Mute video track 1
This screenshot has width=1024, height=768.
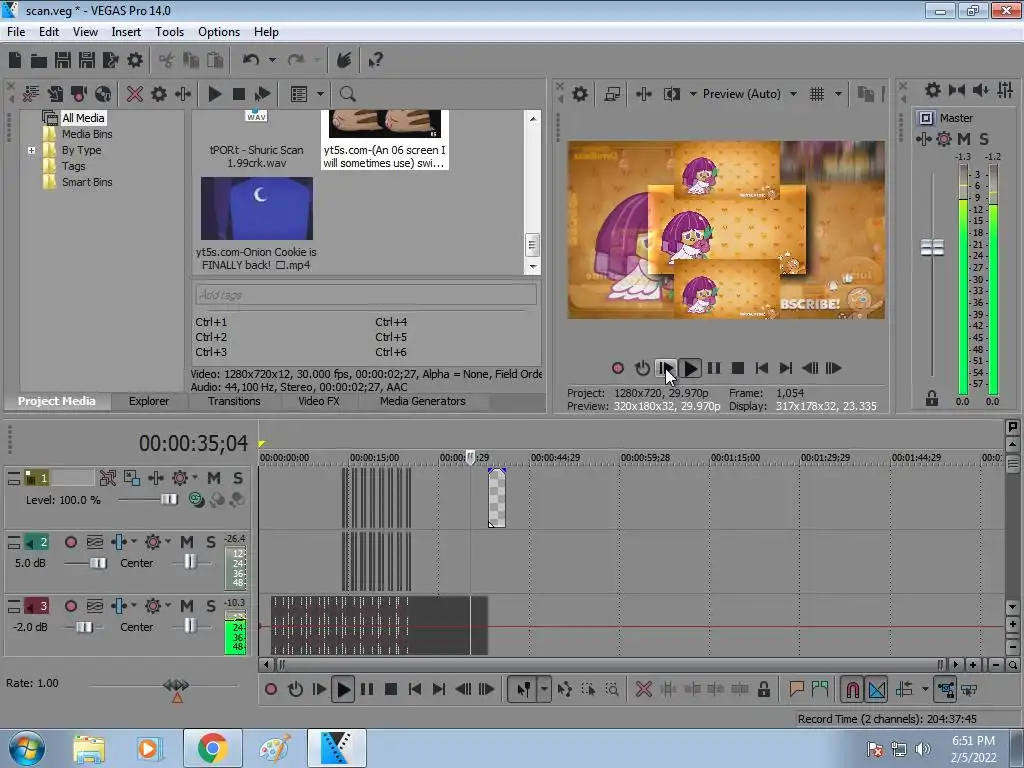click(x=214, y=478)
